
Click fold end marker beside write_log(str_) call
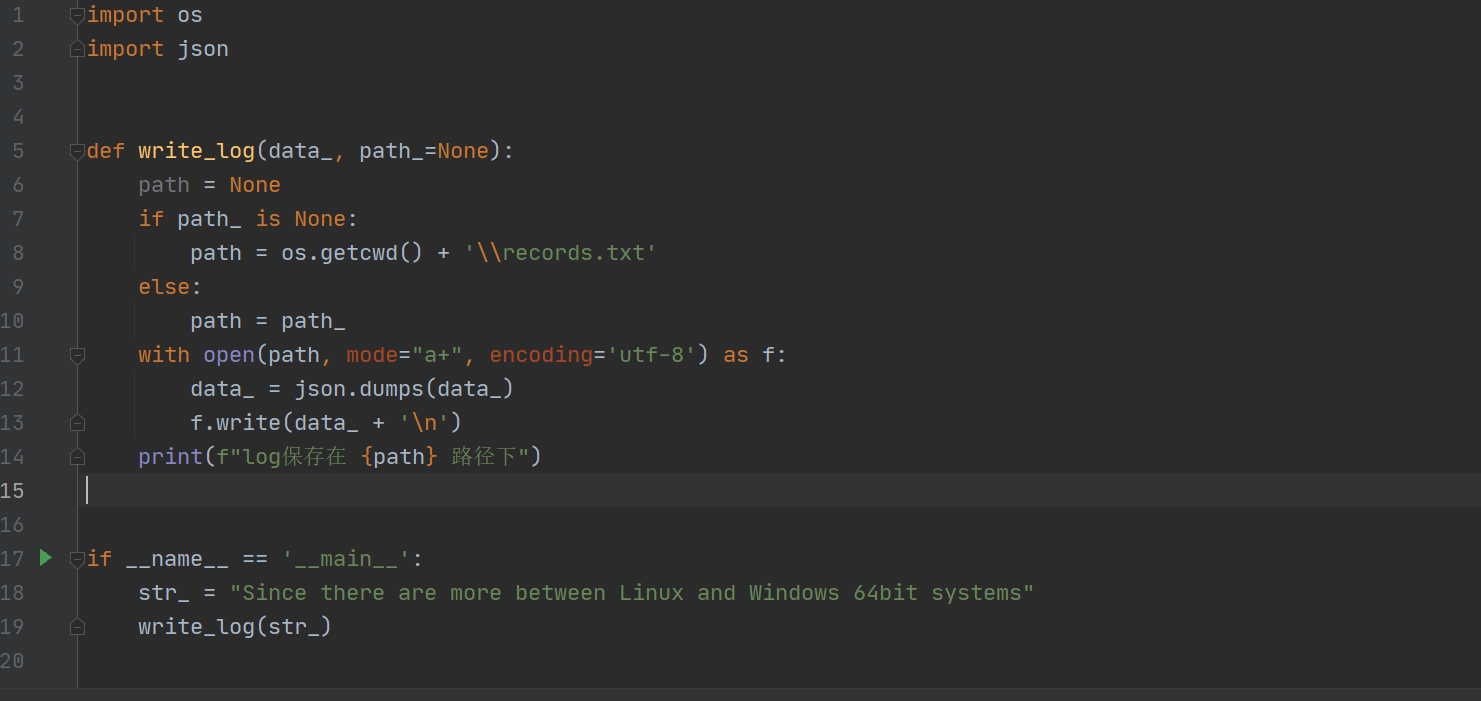point(77,627)
